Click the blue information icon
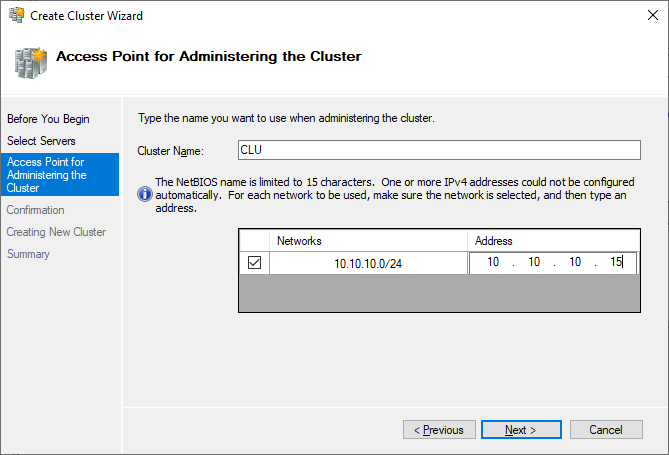Image resolution: width=669 pixels, height=455 pixels. tap(145, 194)
